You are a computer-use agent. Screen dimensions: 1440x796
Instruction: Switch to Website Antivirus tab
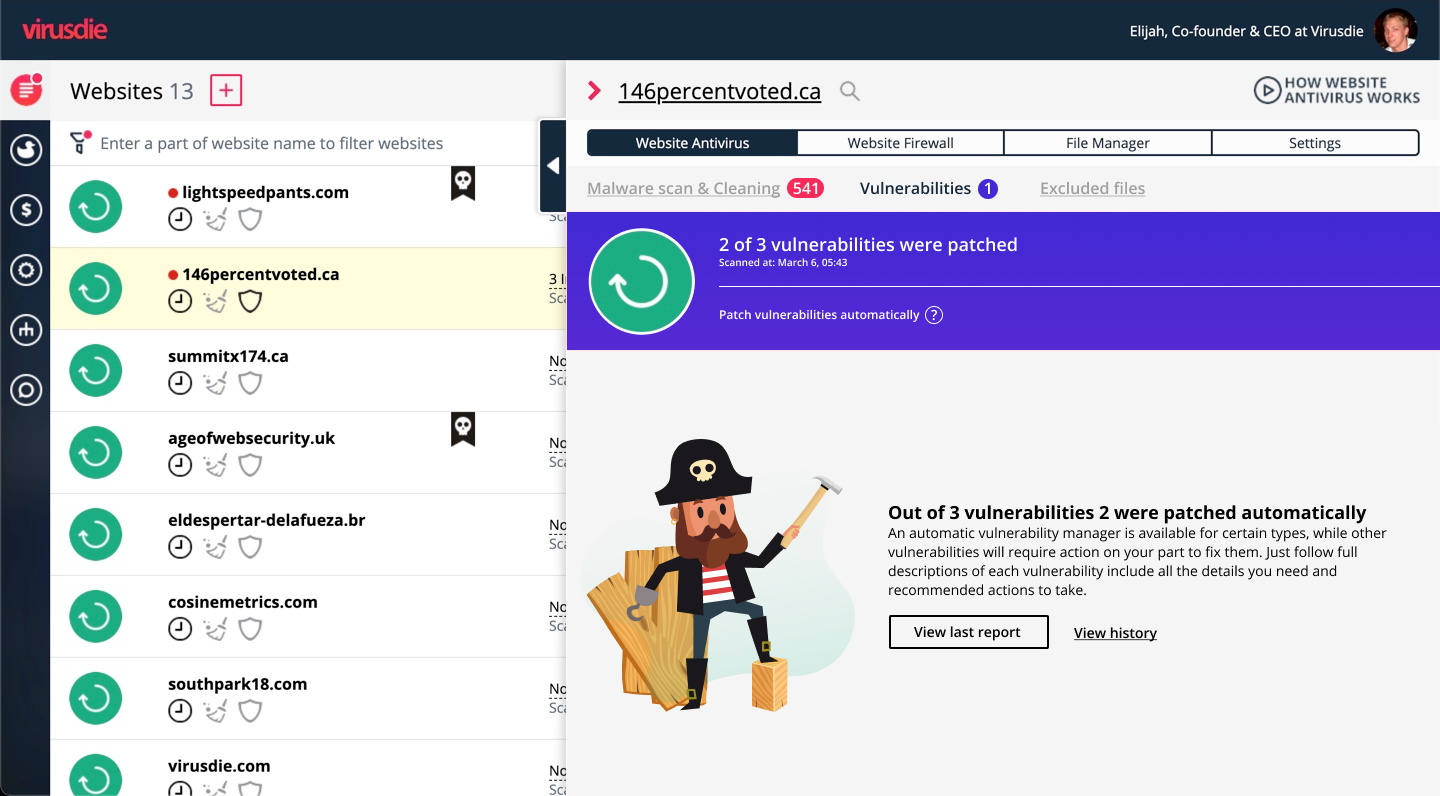pos(692,143)
